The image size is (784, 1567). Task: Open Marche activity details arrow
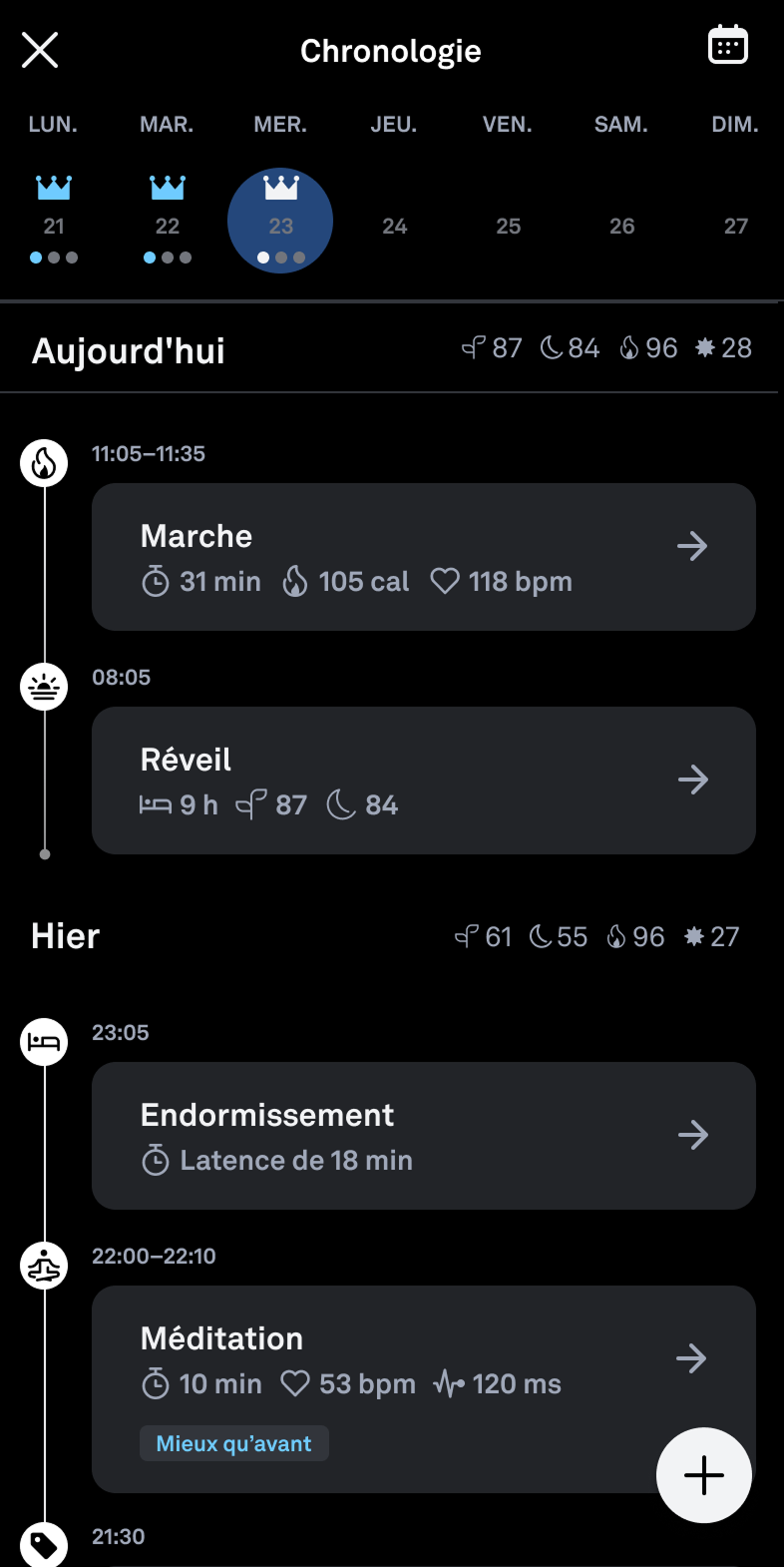point(692,546)
